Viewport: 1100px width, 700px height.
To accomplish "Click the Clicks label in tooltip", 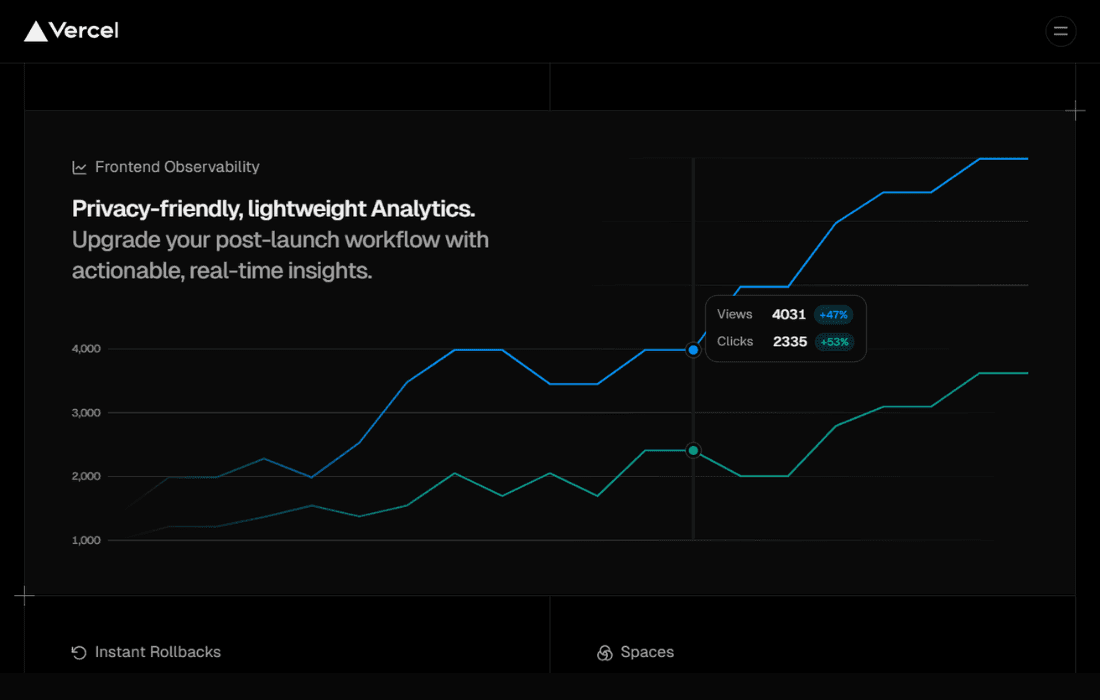I will pyautogui.click(x=735, y=342).
